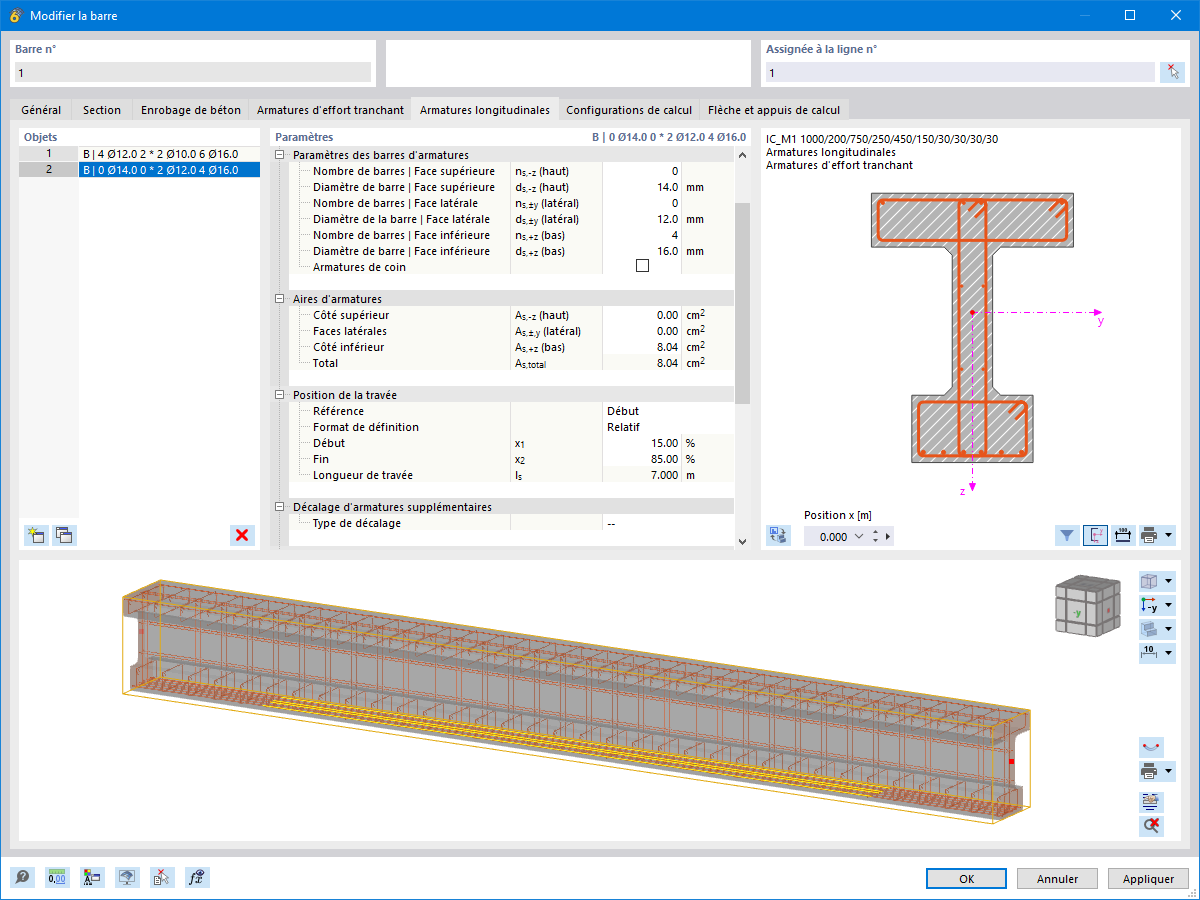Image resolution: width=1200 pixels, height=900 pixels.
Task: Switch to the Section tab
Action: tap(102, 110)
